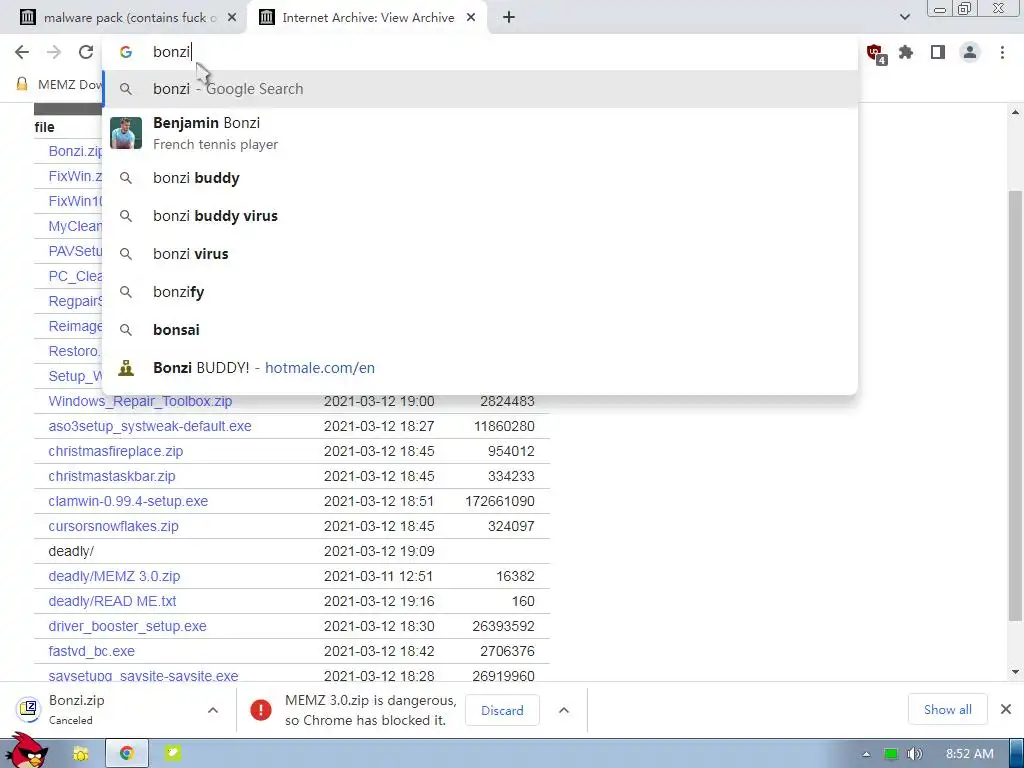Select the bonzi virus suggestion
This screenshot has width=1024, height=768.
pos(480,254)
